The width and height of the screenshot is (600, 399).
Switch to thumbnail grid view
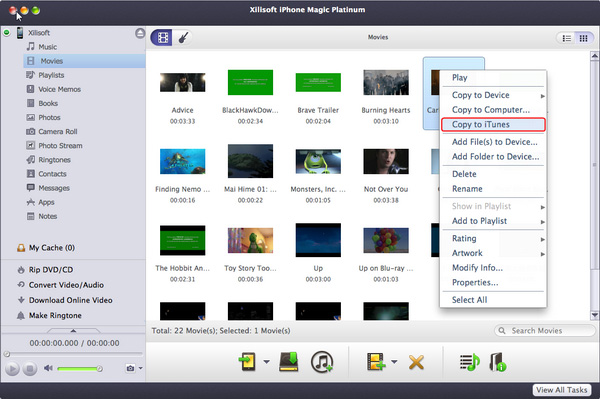pos(584,38)
